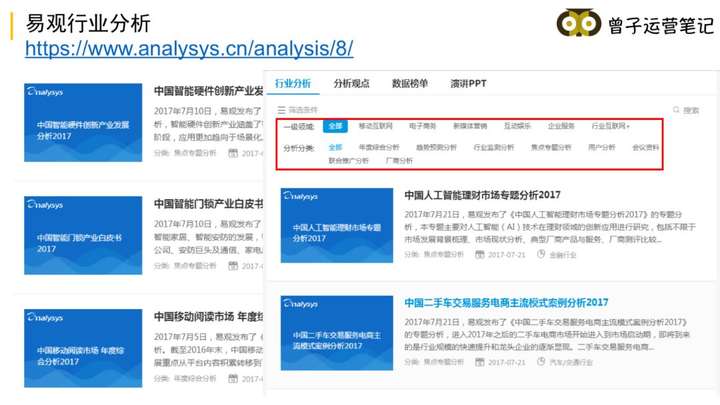Open 中国二手车交易服务电商主流模式案例分析2017 title

(x=506, y=303)
